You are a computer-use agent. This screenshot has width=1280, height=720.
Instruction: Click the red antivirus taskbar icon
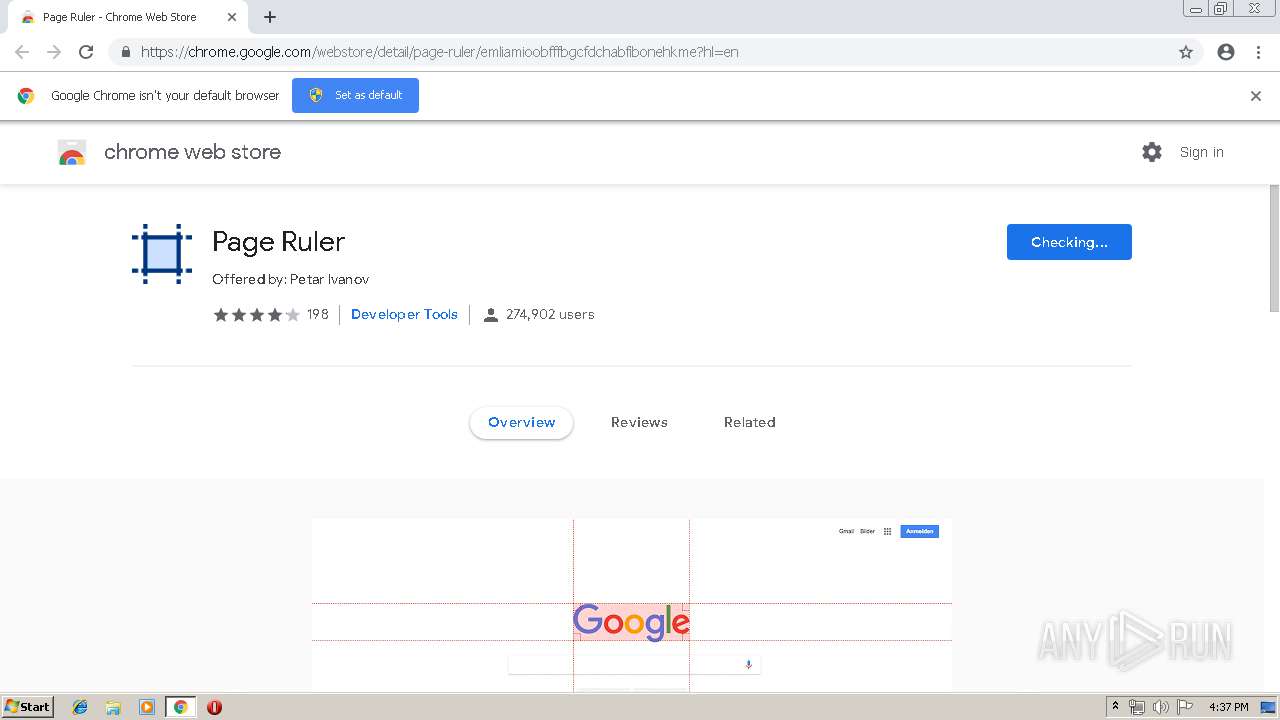[x=214, y=707]
